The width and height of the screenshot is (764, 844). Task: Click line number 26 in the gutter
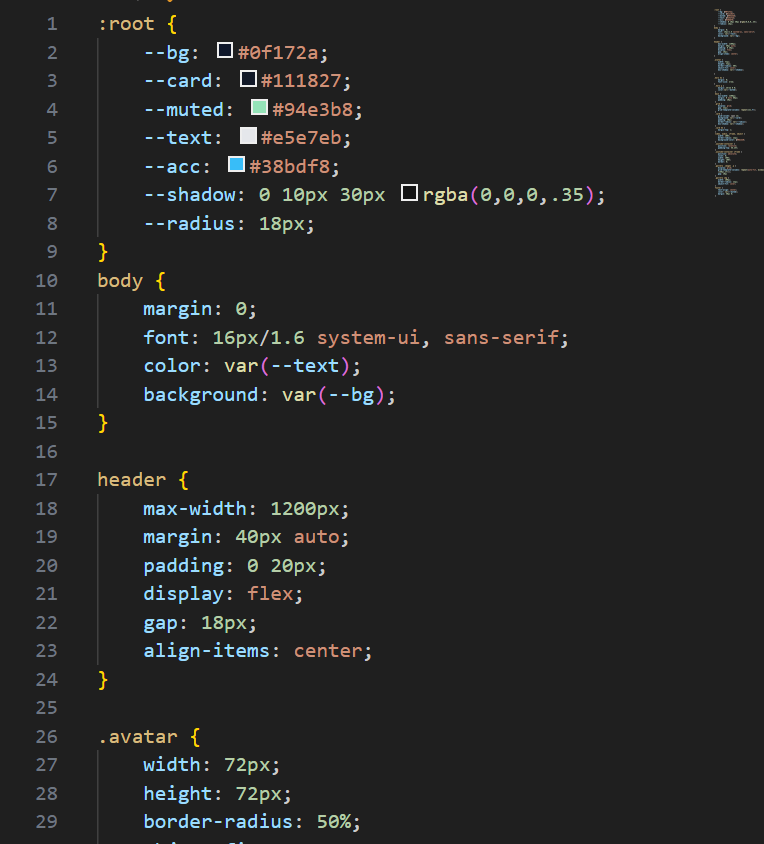click(47, 737)
